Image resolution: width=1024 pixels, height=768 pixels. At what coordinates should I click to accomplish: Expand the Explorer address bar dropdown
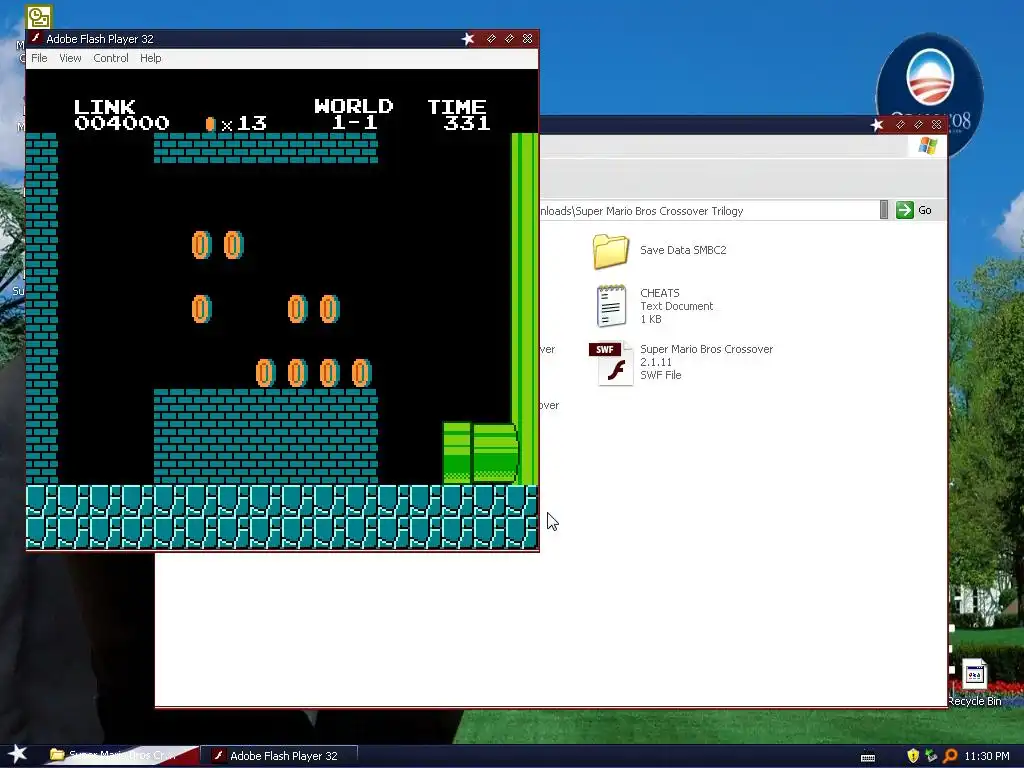click(x=884, y=210)
